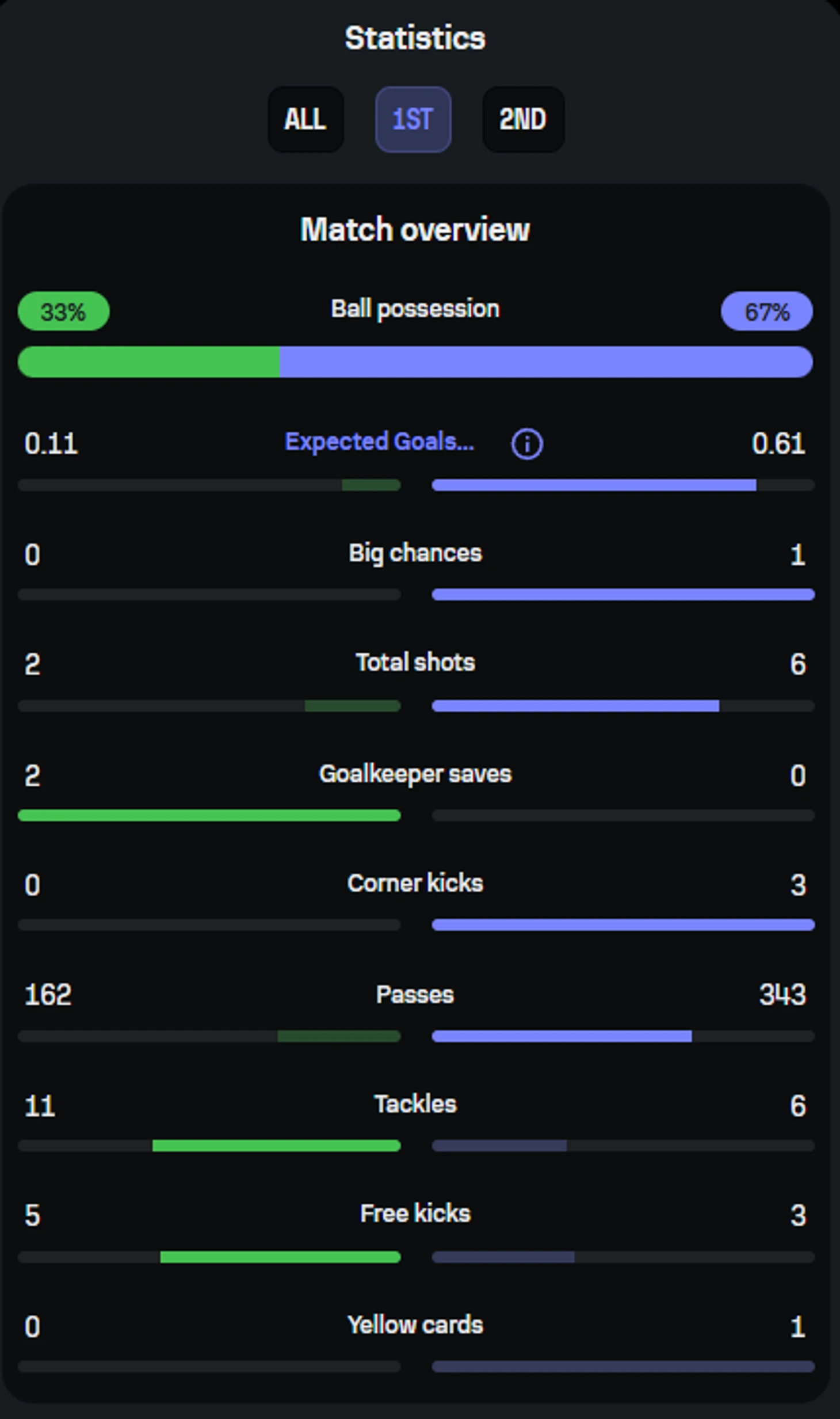
Task: Click the purple Corner kicks bar
Action: coord(623,925)
